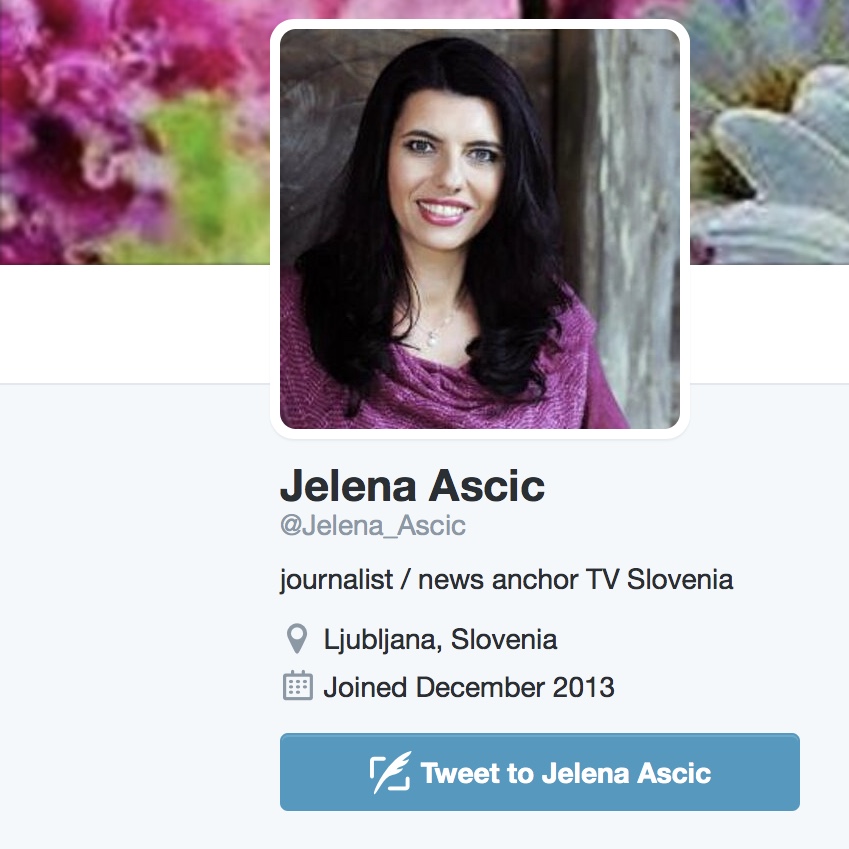Open the @Jelena_Ascic handle link
This screenshot has width=849, height=849.
coord(373,525)
